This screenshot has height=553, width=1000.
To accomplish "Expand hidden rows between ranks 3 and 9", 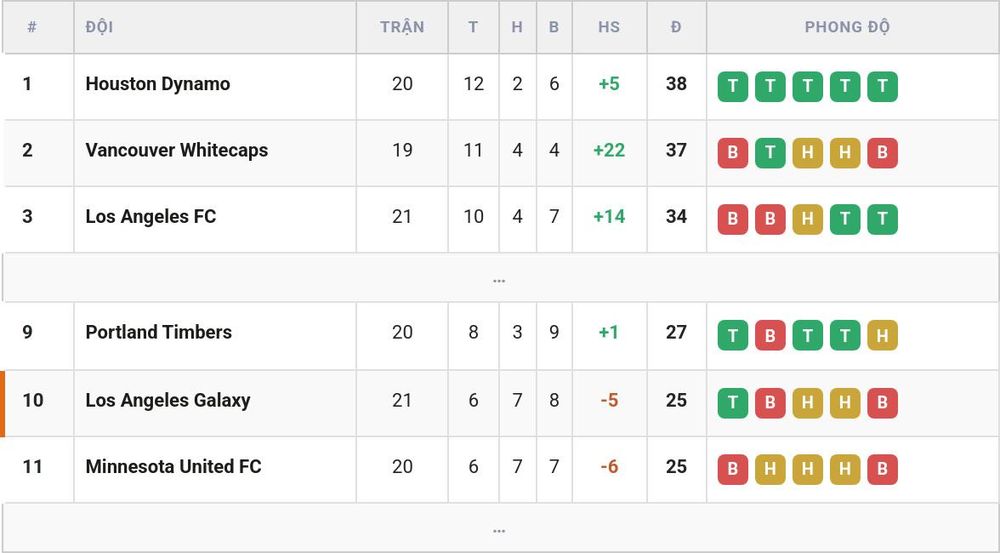I will click(499, 278).
